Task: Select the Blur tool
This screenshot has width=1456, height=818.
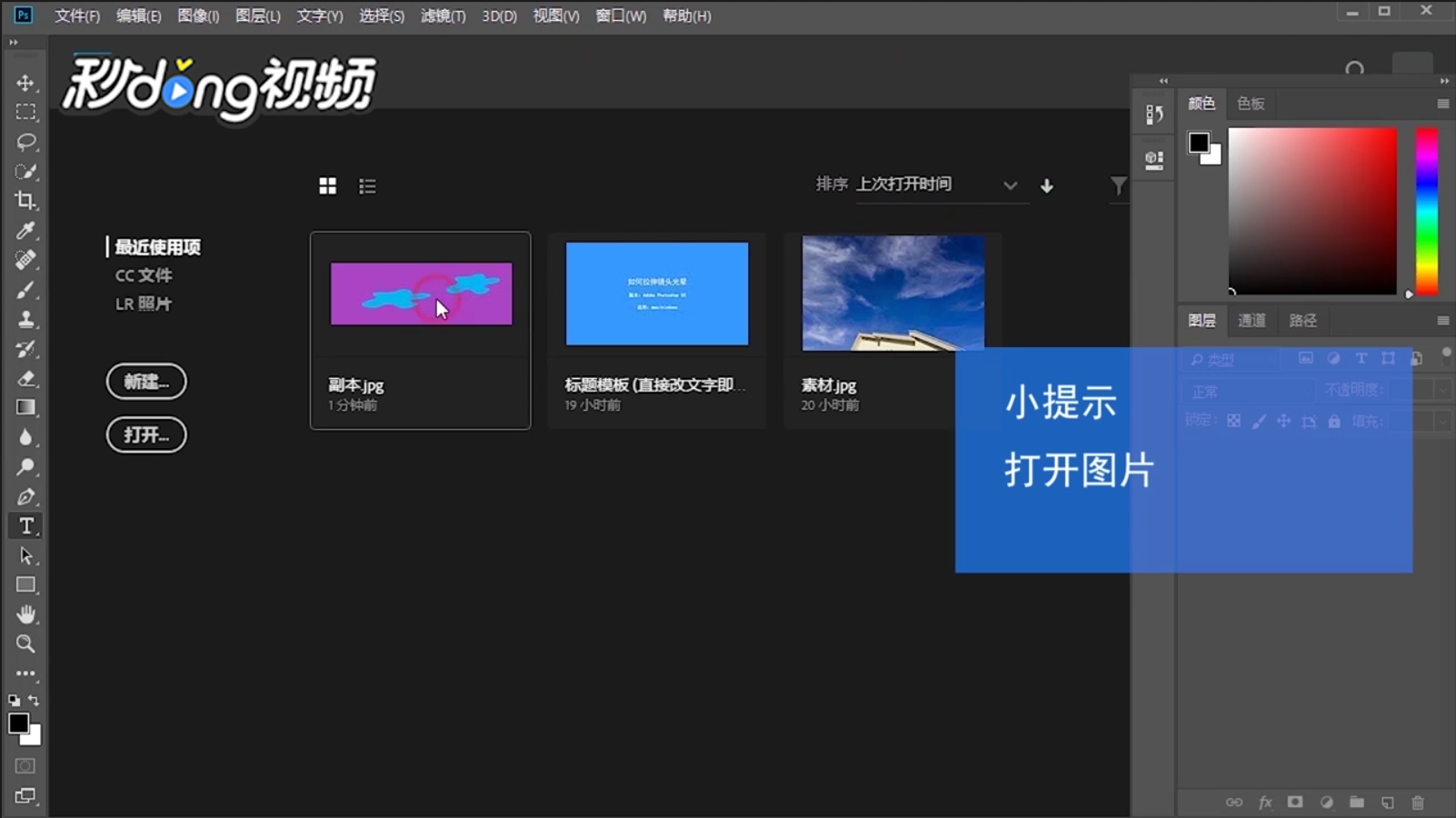Action: pos(25,437)
